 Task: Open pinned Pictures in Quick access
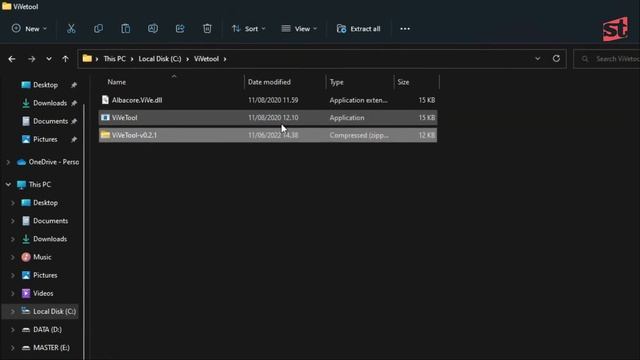click(x=45, y=139)
